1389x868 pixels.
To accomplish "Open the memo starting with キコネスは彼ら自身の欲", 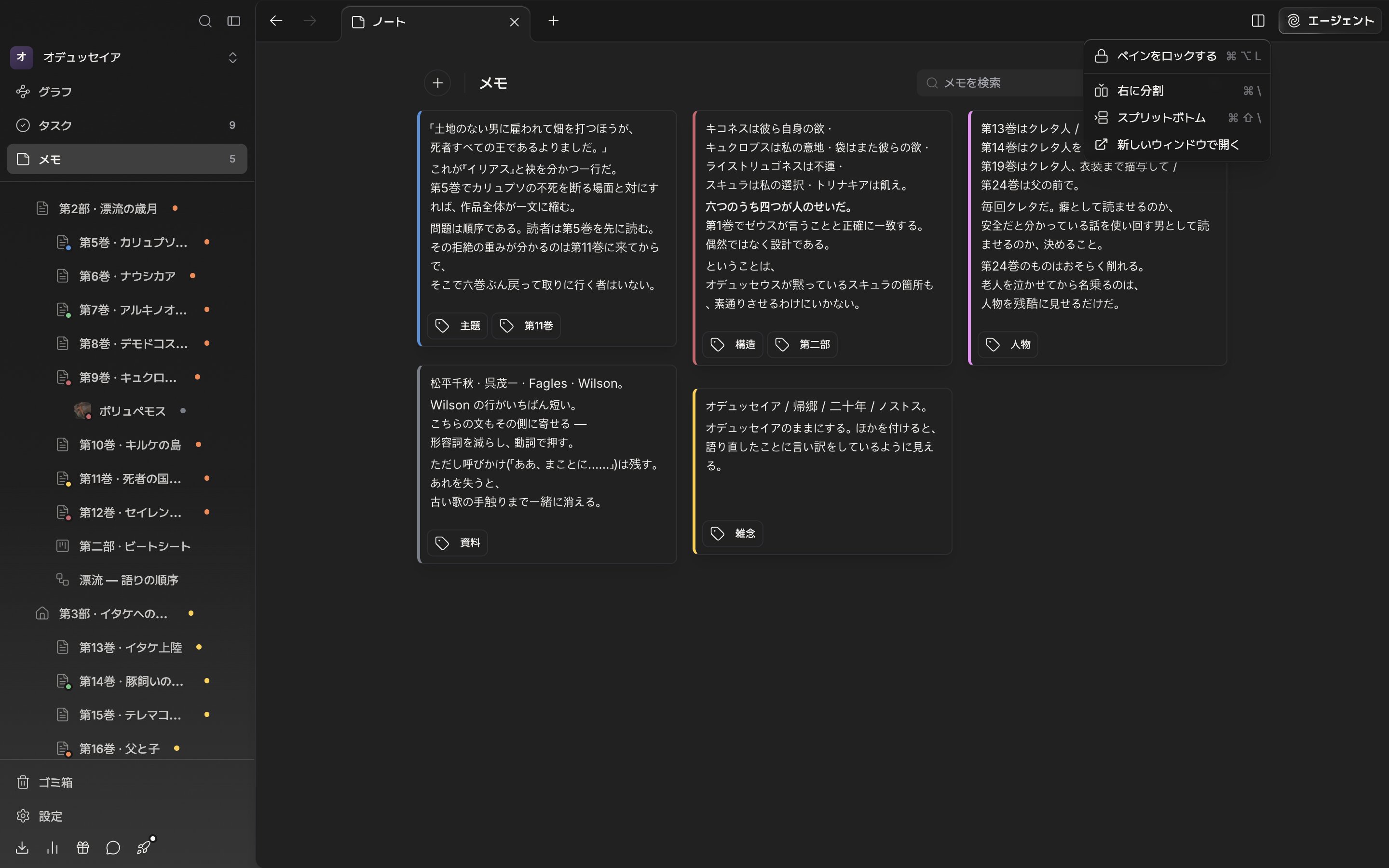I will point(822,238).
